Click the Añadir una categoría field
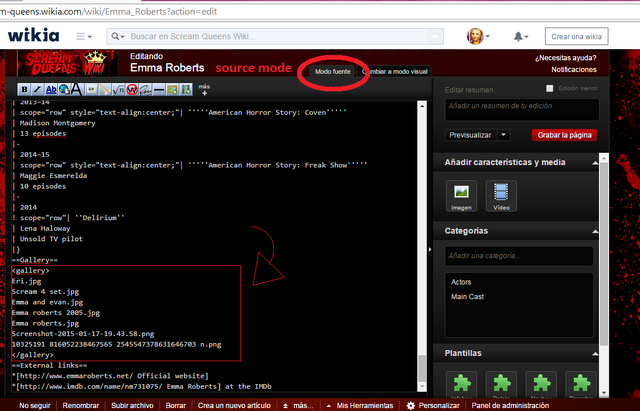Screen dimensions: 640x411 click(519, 256)
